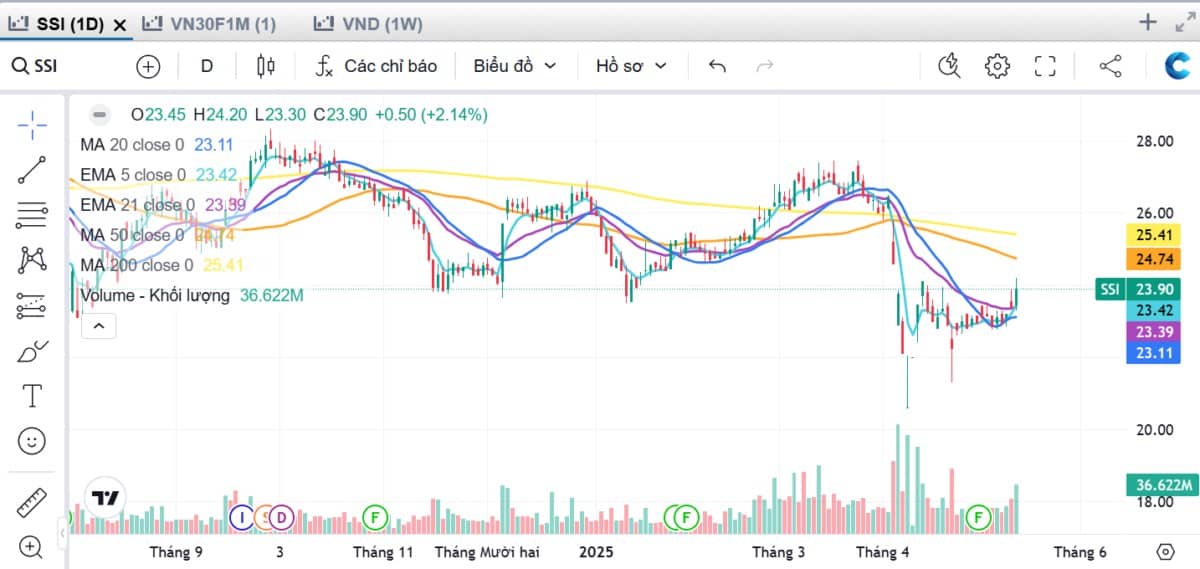Open the Fibonacci retracement tool
Screen dimensions: 1200x569
[32, 215]
